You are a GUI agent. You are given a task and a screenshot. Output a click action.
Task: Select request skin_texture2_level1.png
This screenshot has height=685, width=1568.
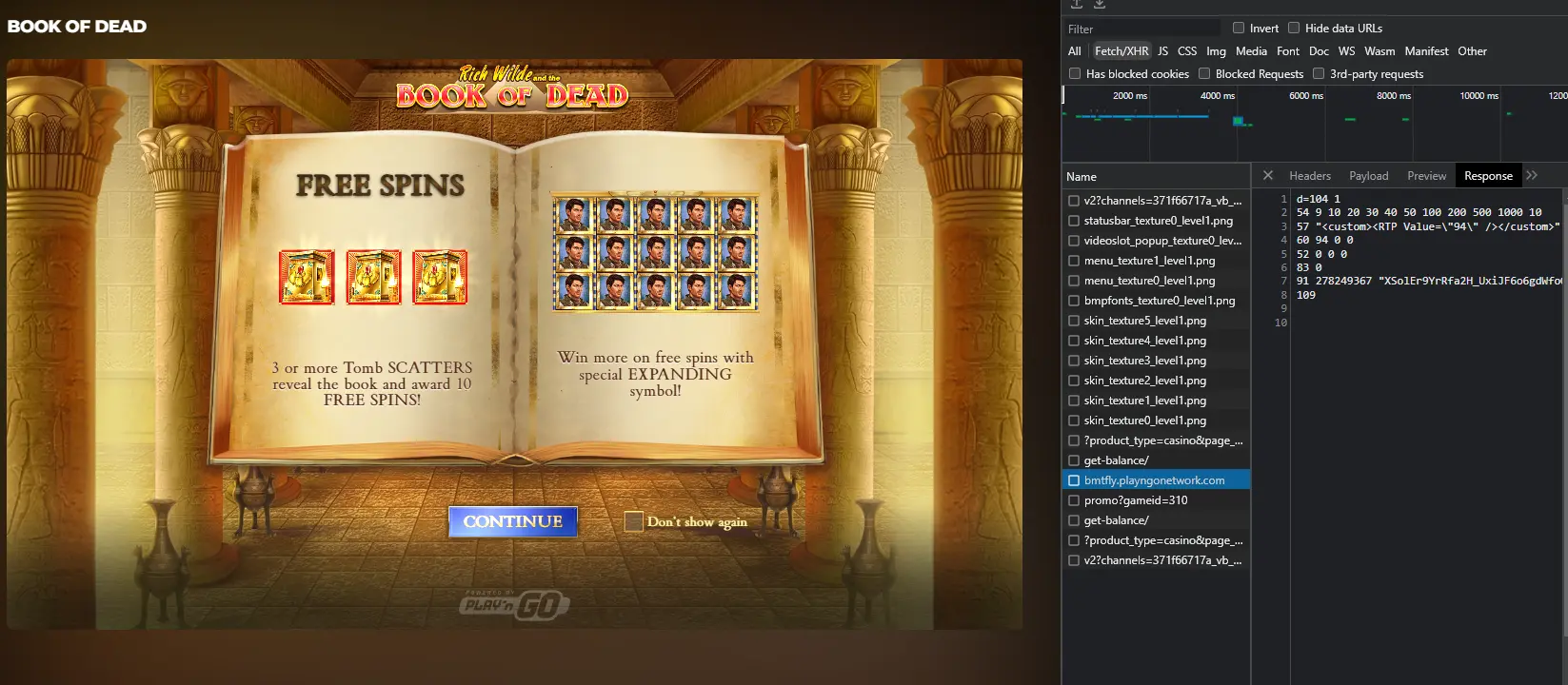point(1156,381)
